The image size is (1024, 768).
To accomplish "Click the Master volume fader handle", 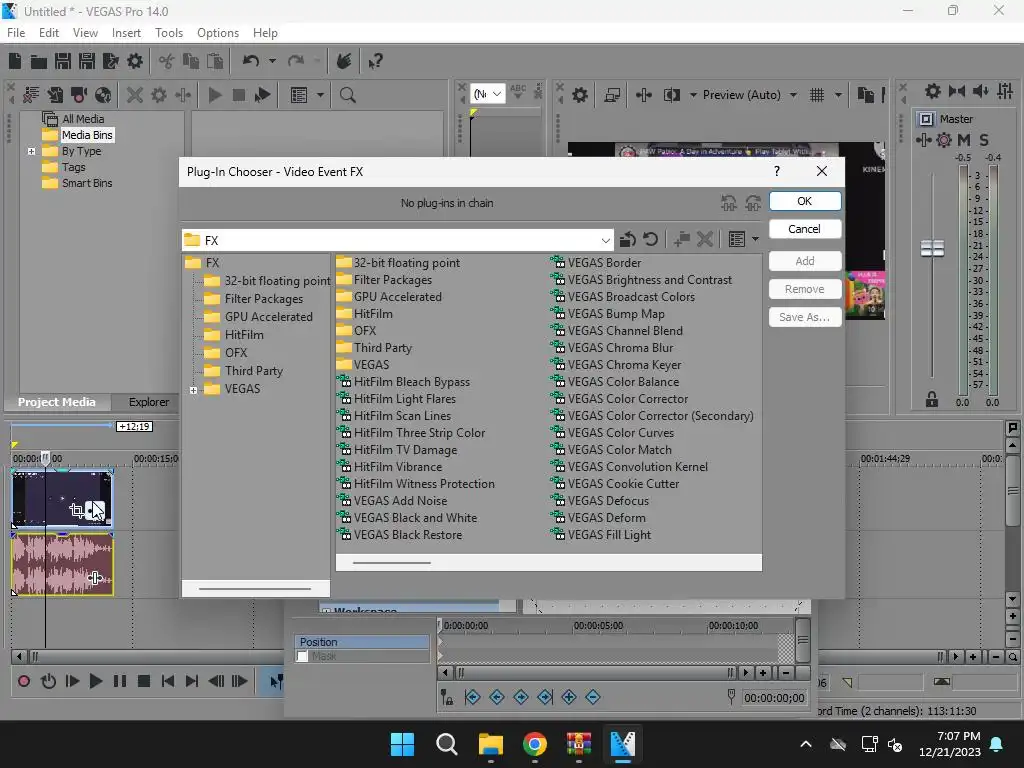I will pos(933,248).
